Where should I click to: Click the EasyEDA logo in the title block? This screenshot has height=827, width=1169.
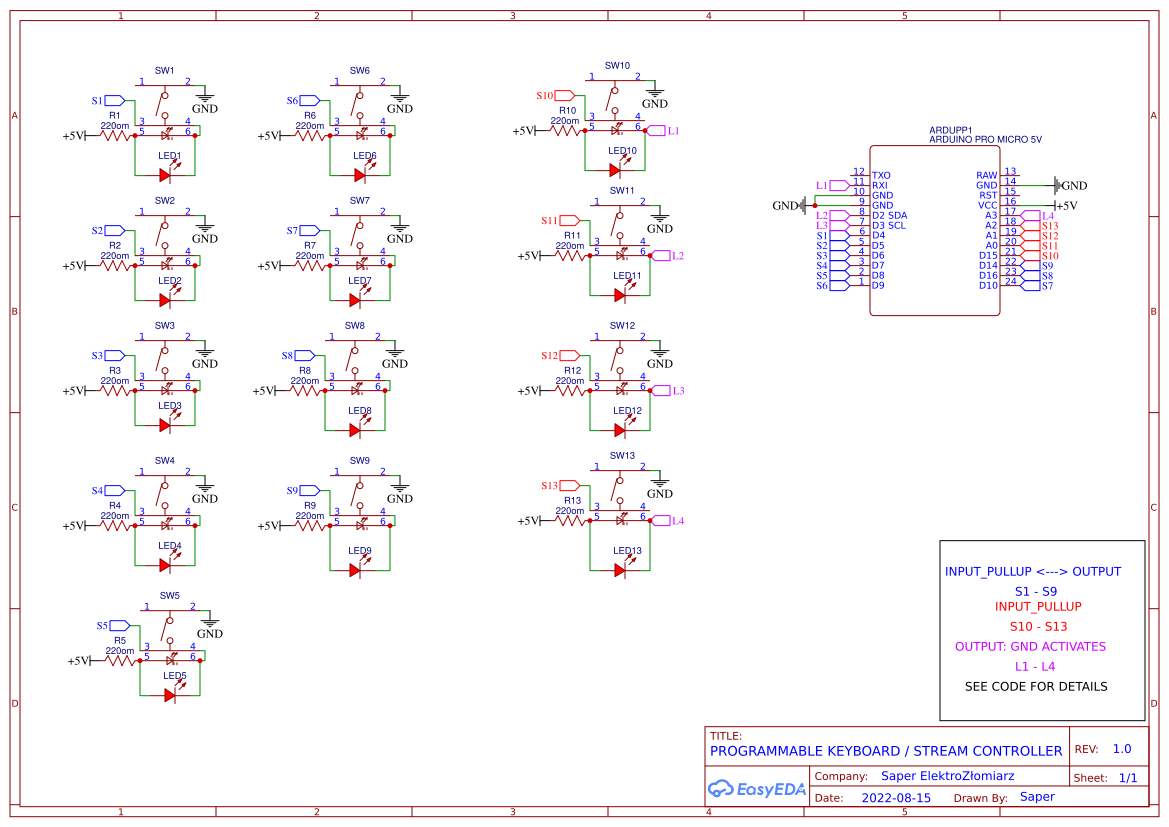(757, 789)
